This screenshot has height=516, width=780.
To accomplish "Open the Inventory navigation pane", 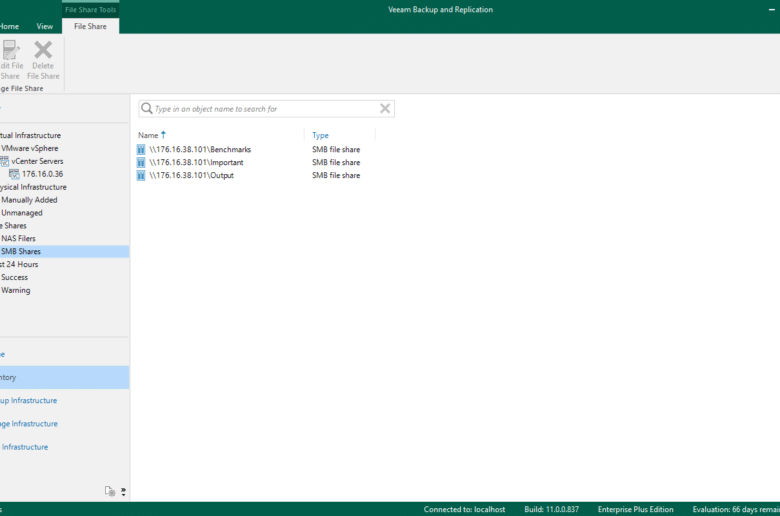I will [x=65, y=377].
